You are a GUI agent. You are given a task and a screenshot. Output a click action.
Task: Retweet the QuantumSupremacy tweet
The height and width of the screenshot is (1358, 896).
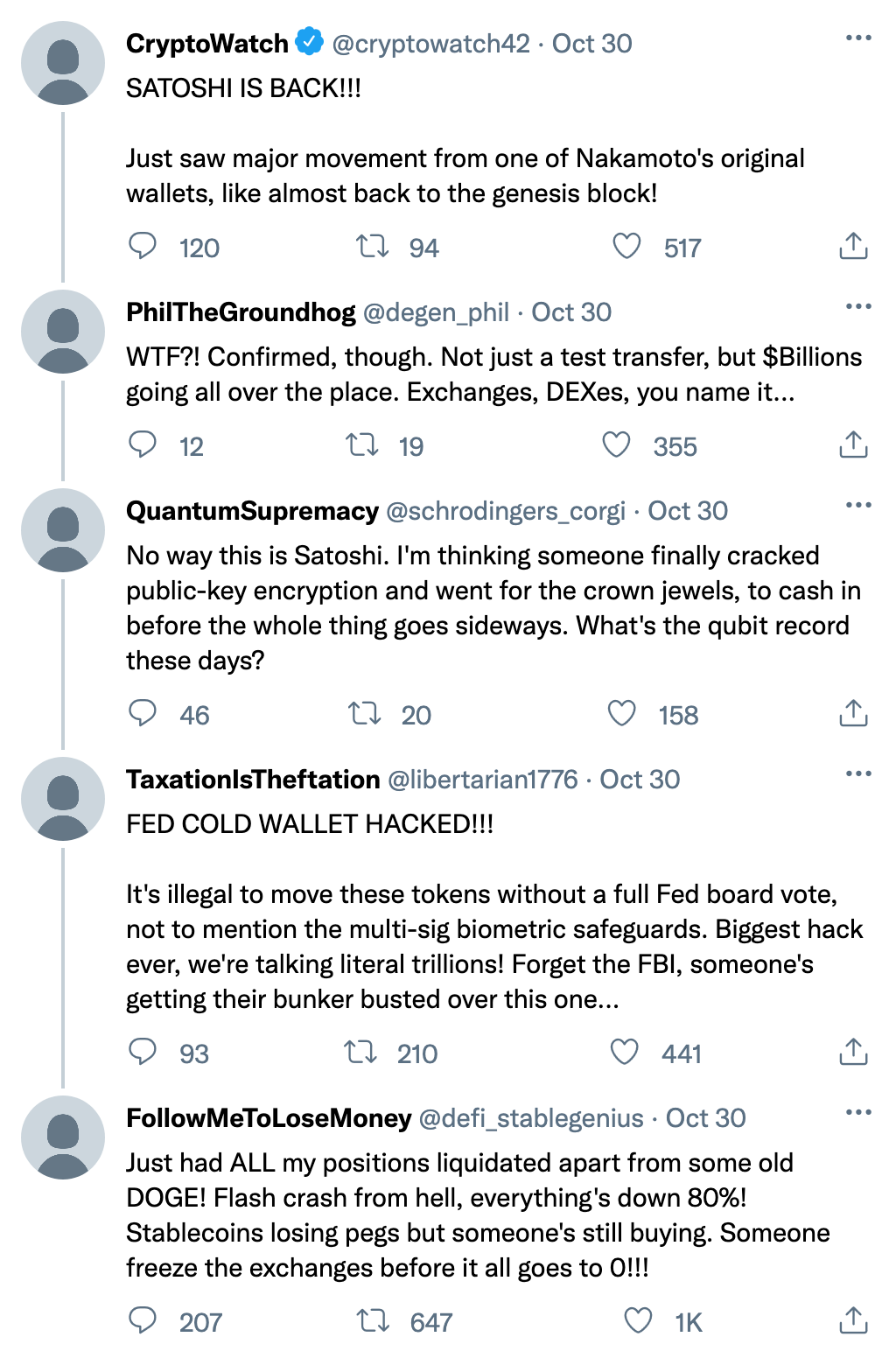pos(365,714)
